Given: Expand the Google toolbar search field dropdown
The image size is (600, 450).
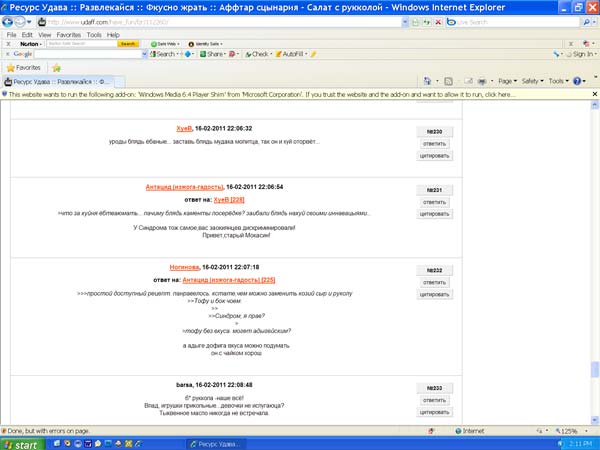Looking at the screenshot, I should coord(145,54).
